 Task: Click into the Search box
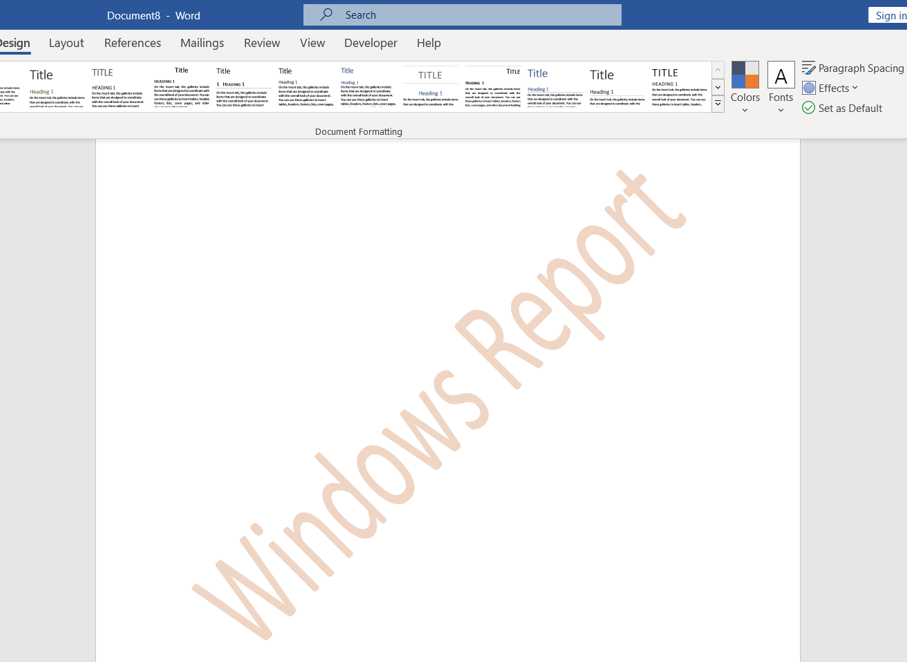pyautogui.click(x=462, y=15)
